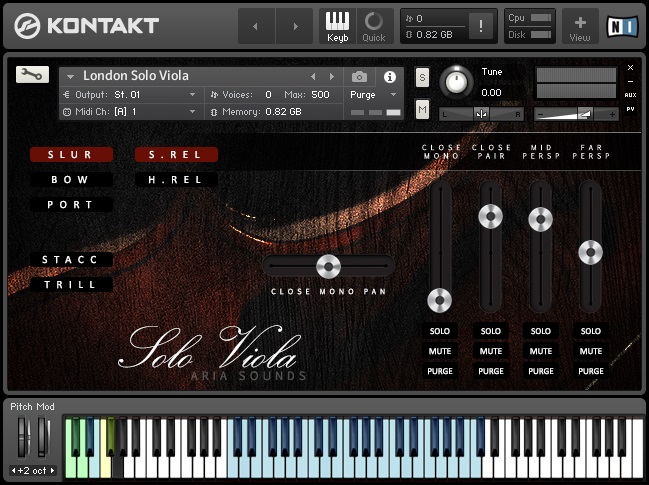
Task: Toggle the PV button
Action: coord(630,109)
